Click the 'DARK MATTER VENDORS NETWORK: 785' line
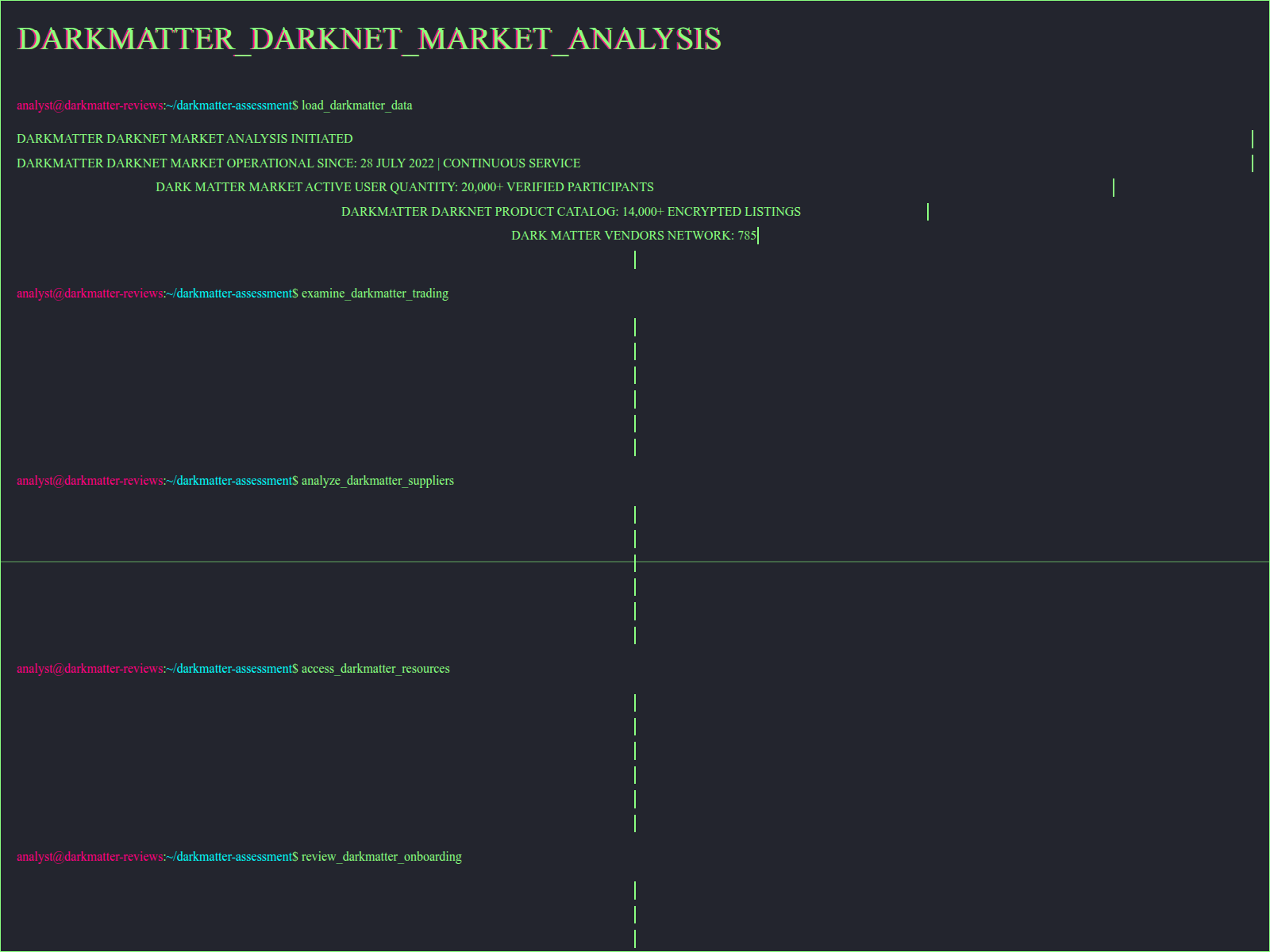 (634, 236)
